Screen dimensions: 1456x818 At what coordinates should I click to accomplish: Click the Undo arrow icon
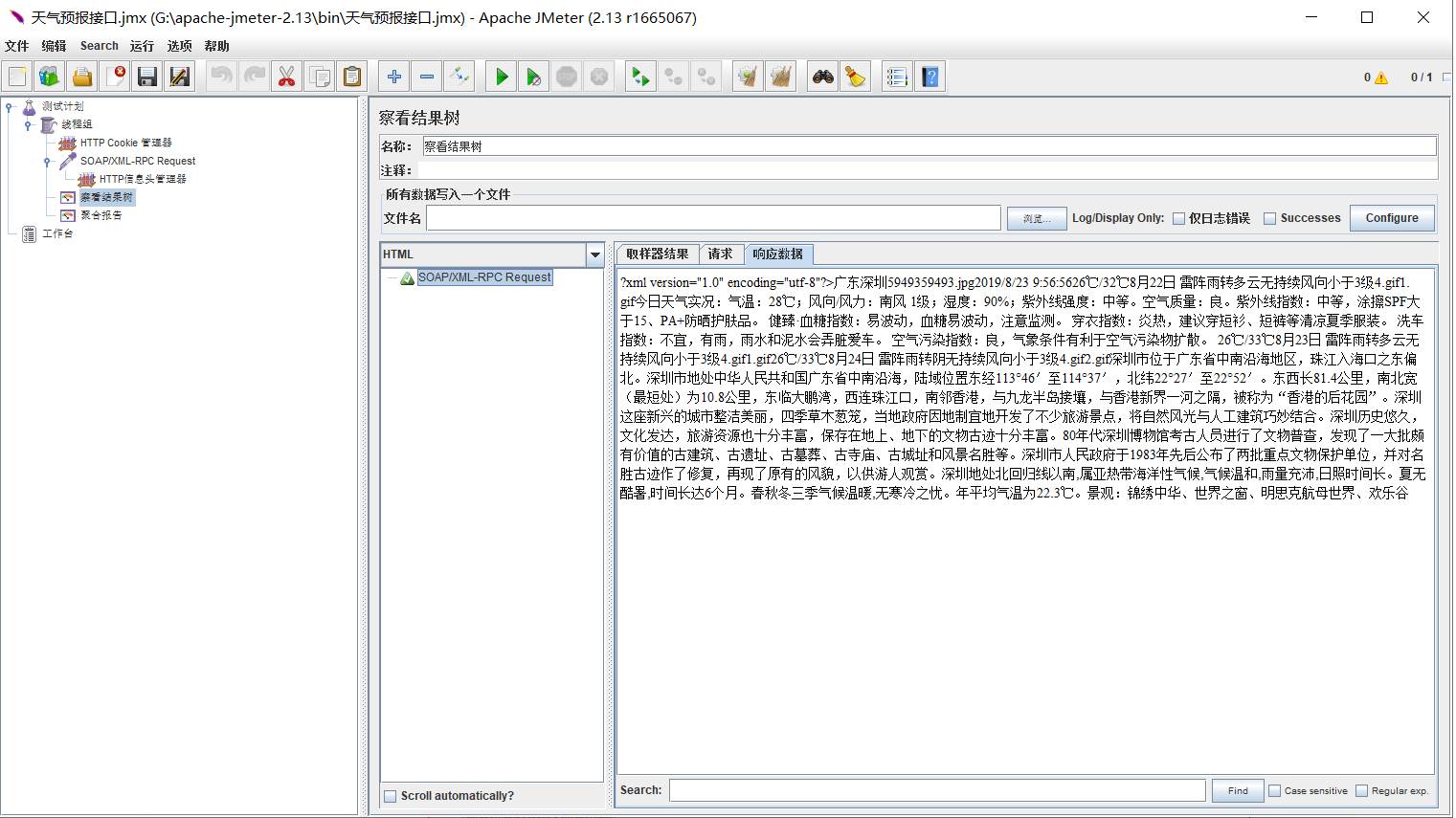pyautogui.click(x=222, y=77)
